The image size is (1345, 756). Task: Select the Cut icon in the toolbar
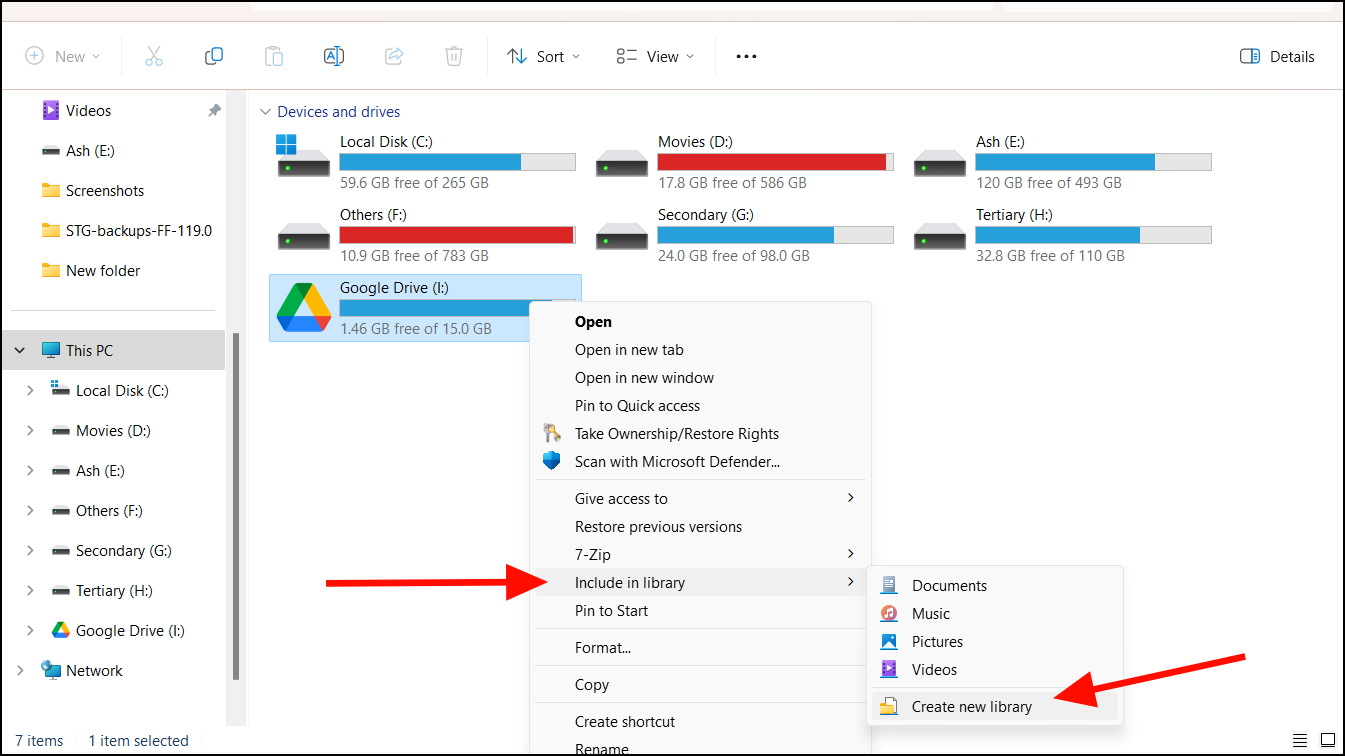pyautogui.click(x=154, y=56)
